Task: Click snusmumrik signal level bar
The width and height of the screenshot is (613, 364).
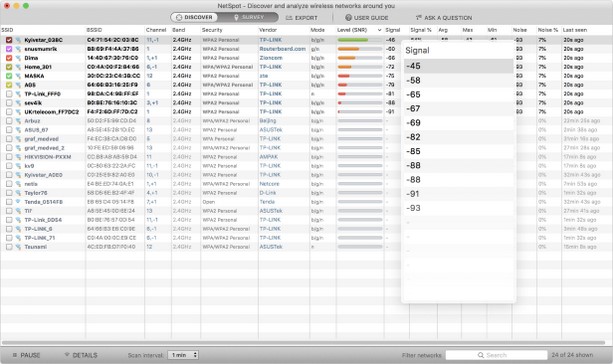Action: click(360, 49)
